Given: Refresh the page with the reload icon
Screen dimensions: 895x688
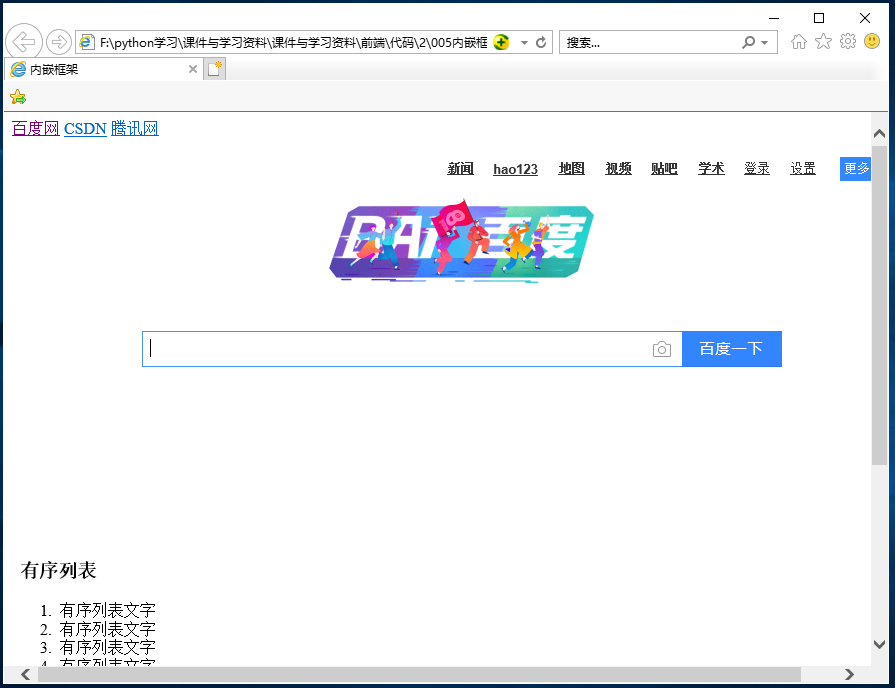Looking at the screenshot, I should 541,42.
